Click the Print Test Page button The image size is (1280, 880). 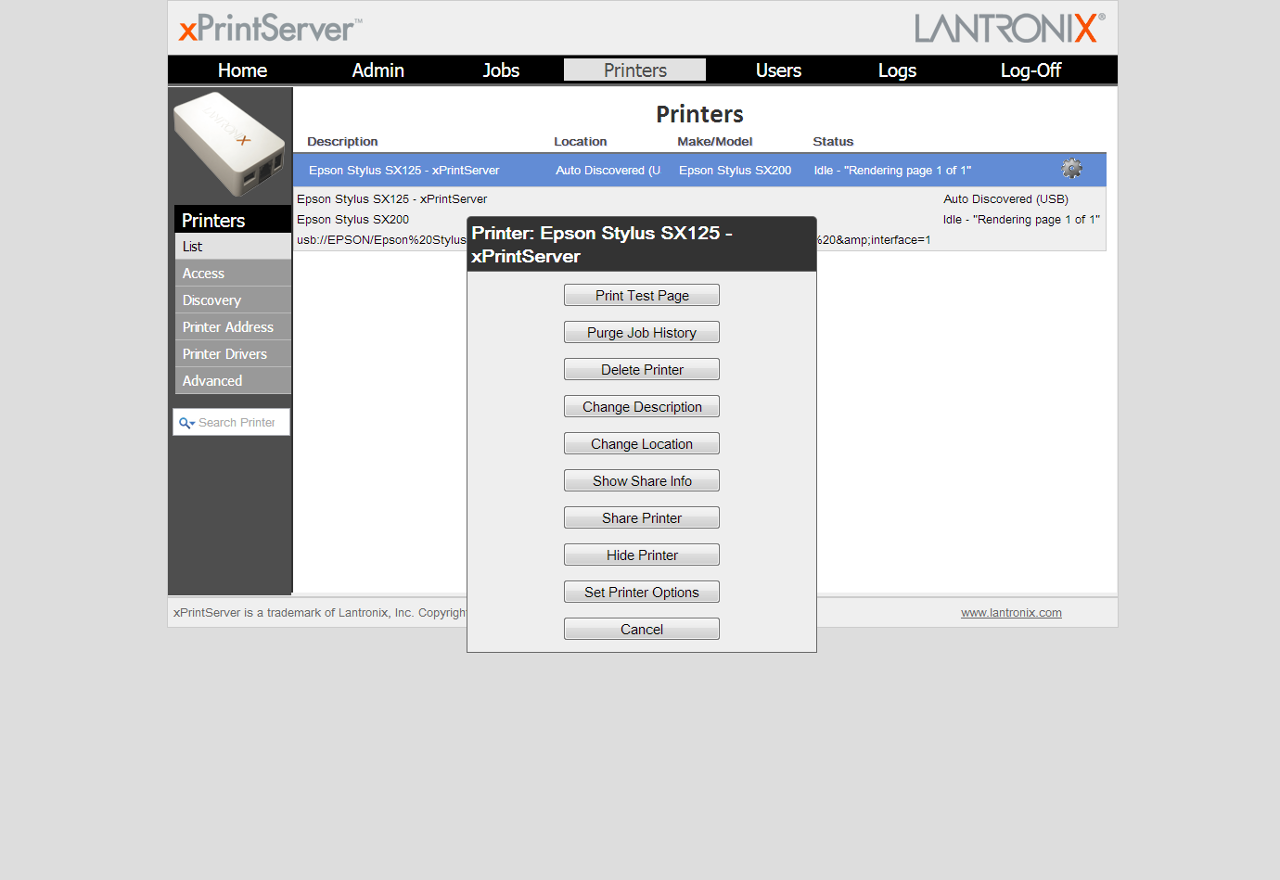tap(642, 295)
